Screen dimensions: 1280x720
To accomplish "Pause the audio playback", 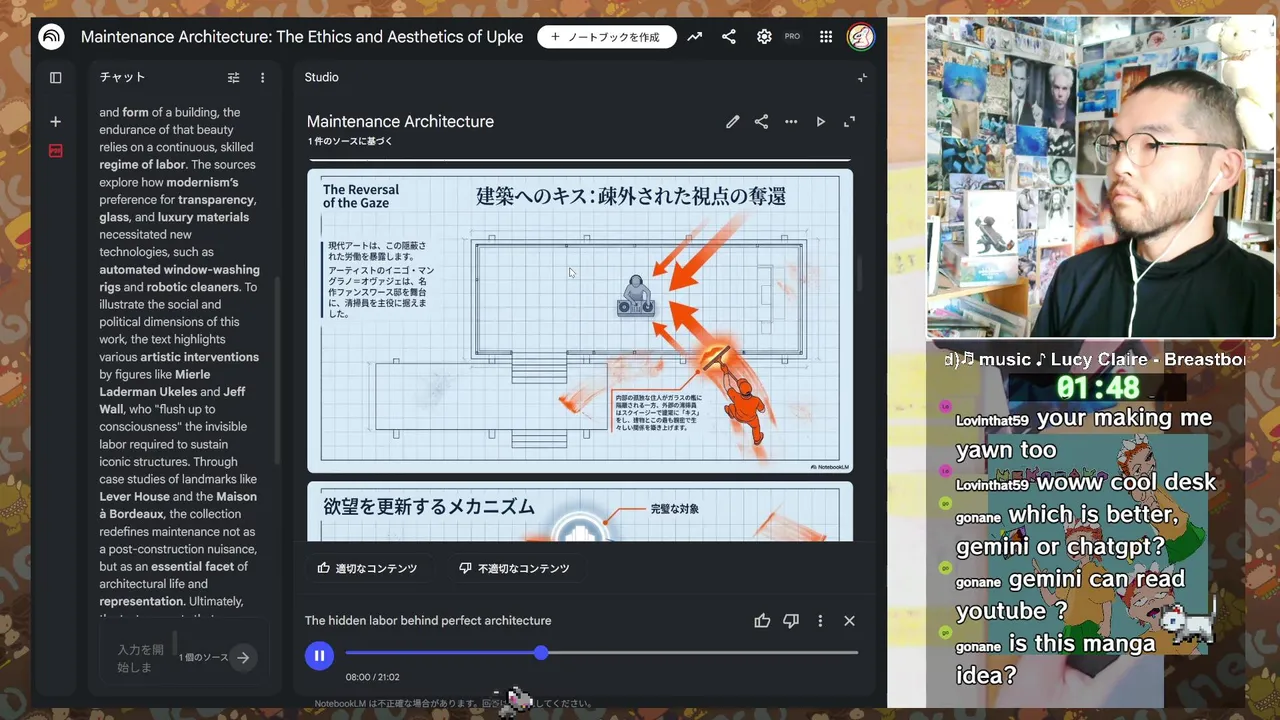I will (x=319, y=656).
